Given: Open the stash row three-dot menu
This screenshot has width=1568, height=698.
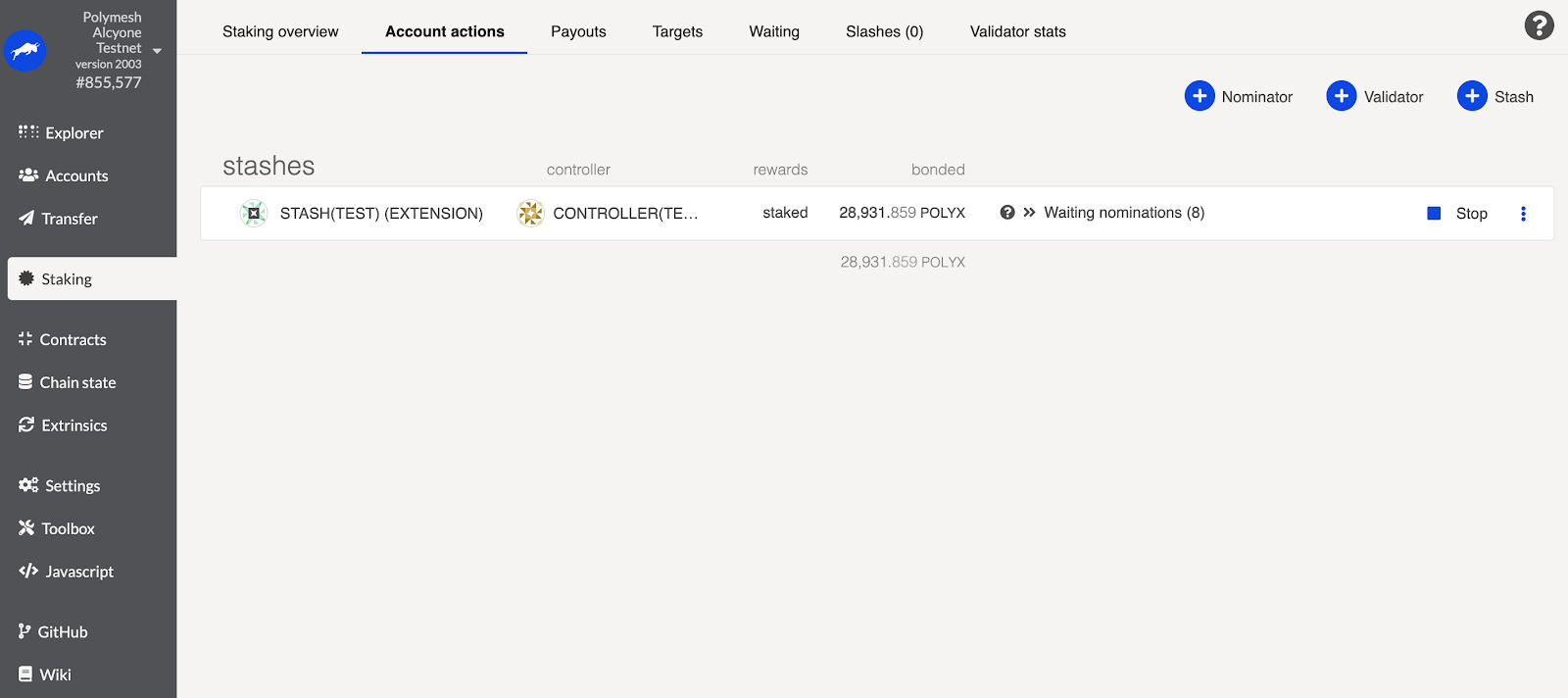Looking at the screenshot, I should (1523, 213).
